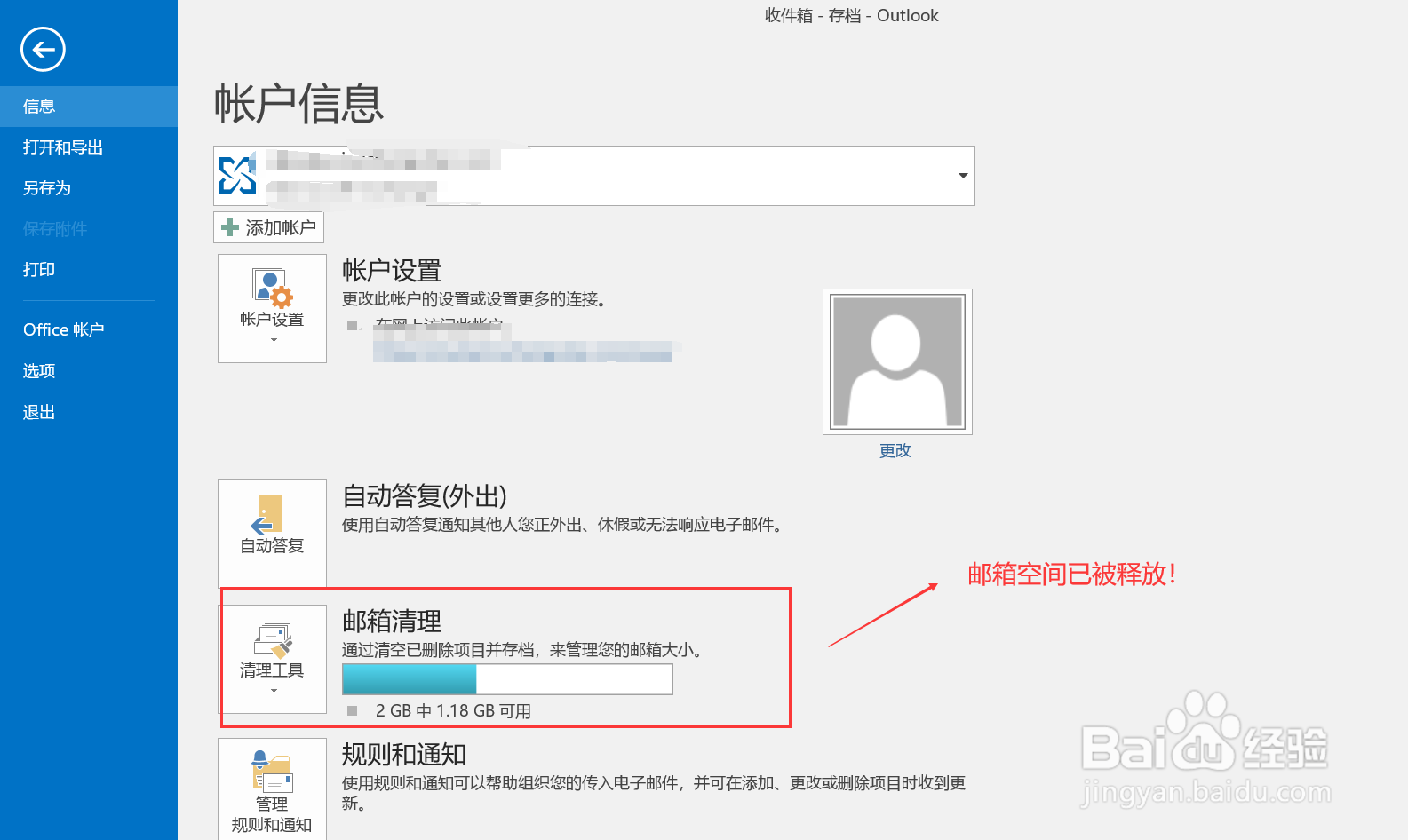Click the back arrow circle icon
The image size is (1408, 840).
click(43, 49)
